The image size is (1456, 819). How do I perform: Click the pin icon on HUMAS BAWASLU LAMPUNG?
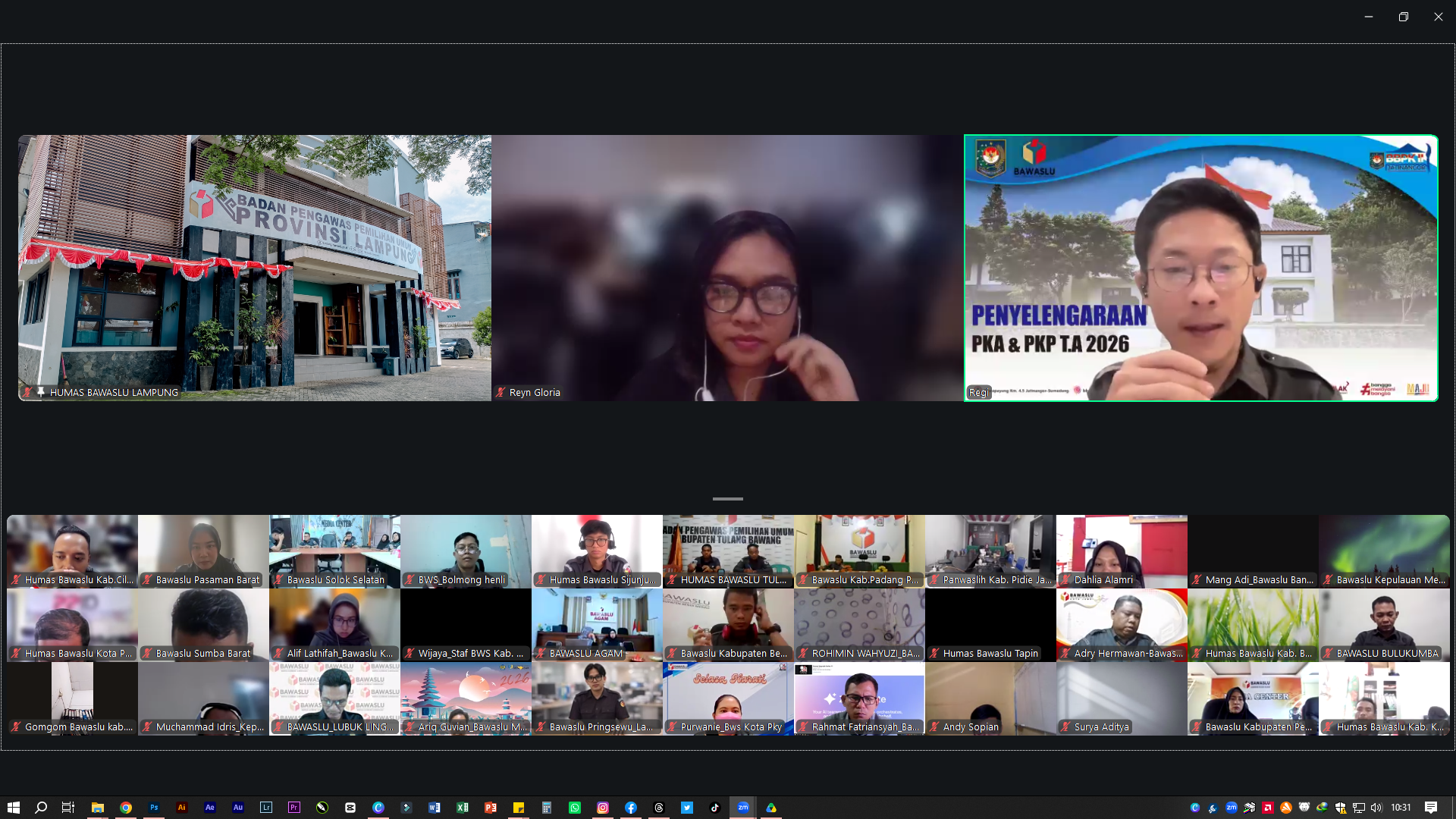(40, 392)
